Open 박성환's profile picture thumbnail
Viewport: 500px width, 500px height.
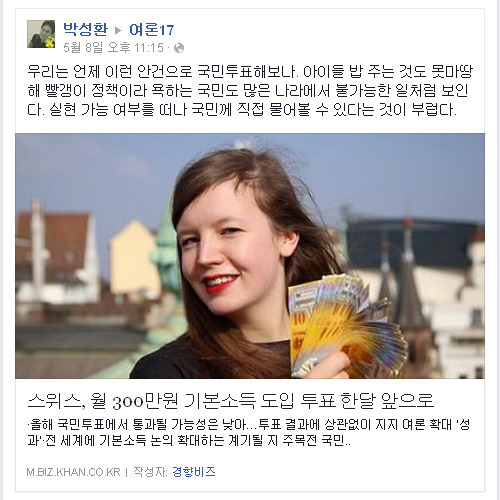[41, 34]
